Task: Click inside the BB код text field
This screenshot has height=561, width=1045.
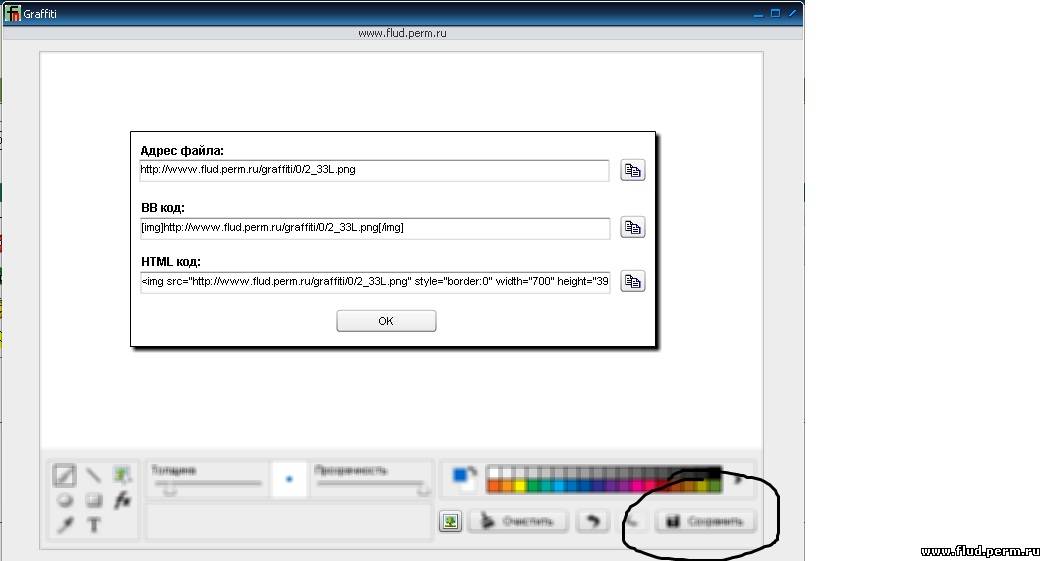Action: [374, 228]
